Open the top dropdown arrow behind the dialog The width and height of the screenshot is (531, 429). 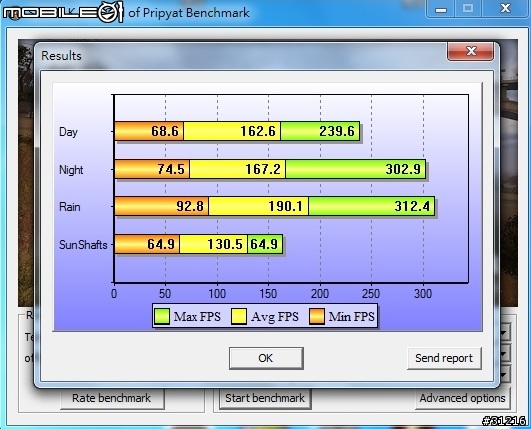(504, 333)
